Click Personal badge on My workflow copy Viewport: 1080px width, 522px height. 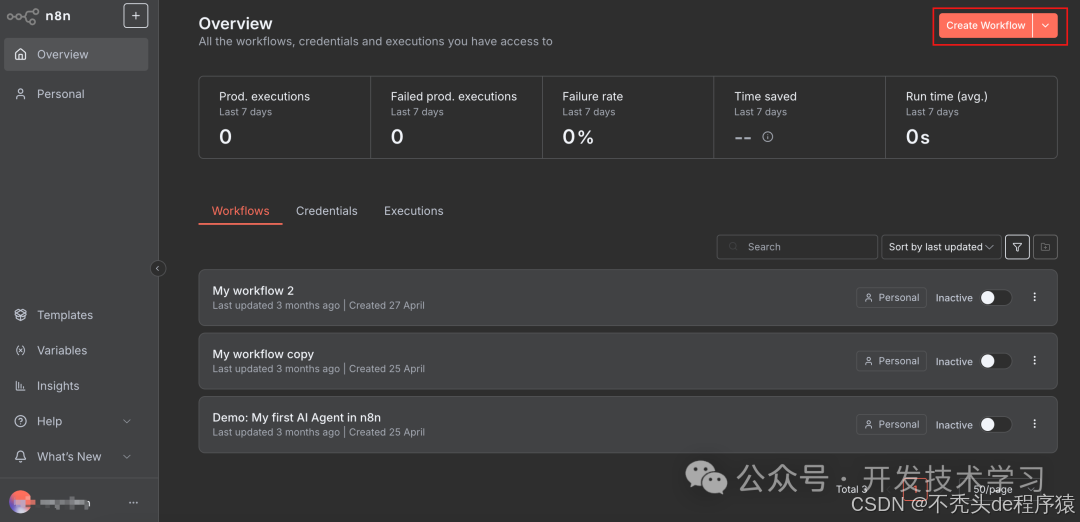(891, 361)
